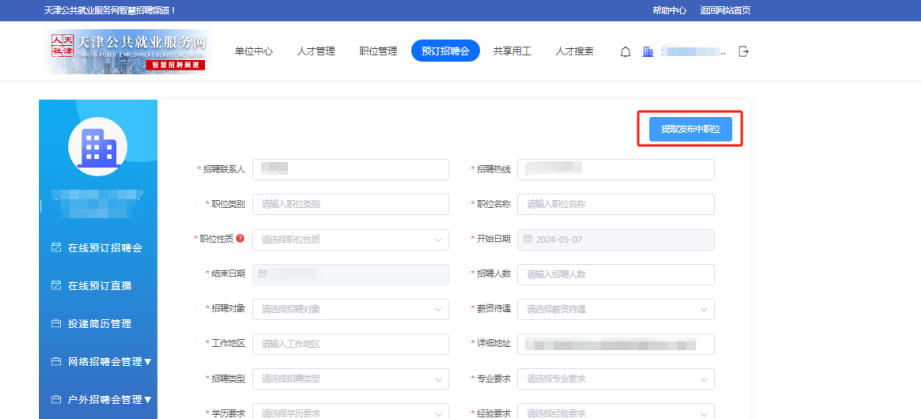
Task: Go to 职位管理 tab
Action: pos(378,51)
